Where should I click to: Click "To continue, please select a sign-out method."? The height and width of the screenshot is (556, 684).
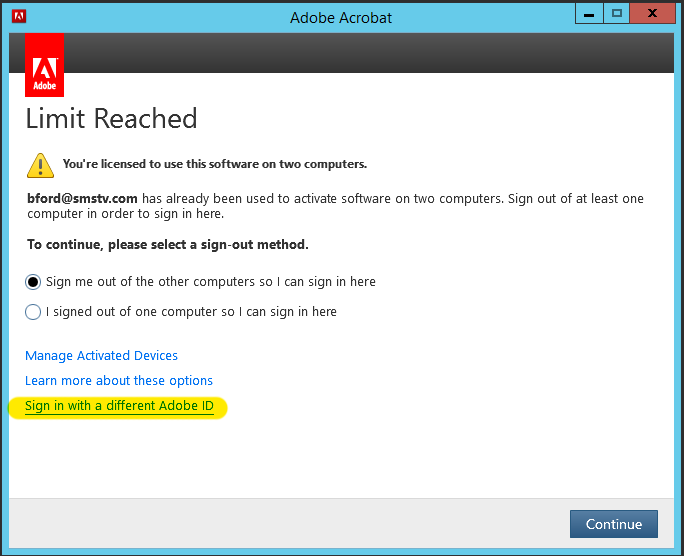pyautogui.click(x=168, y=245)
